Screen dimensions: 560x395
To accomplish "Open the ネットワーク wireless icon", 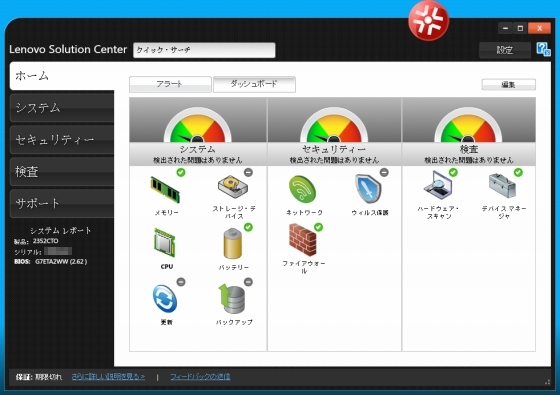I will coord(302,189).
